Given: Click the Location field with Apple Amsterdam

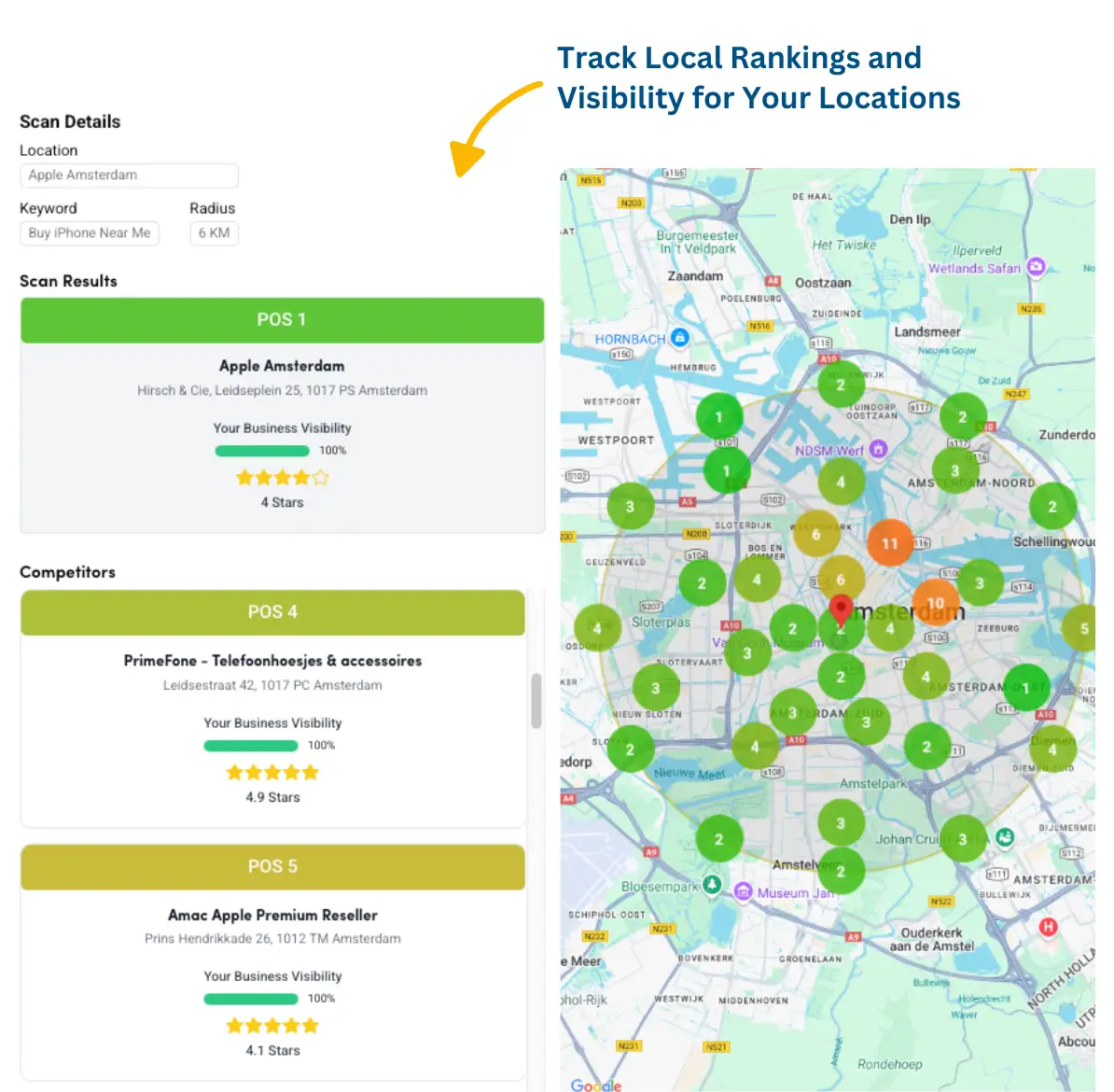Looking at the screenshot, I should click(129, 175).
